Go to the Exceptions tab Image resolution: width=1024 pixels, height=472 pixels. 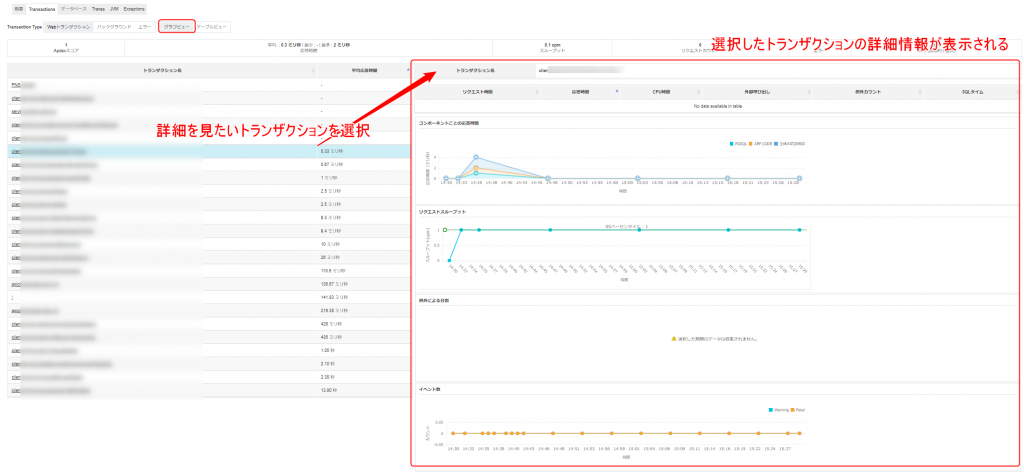click(134, 8)
